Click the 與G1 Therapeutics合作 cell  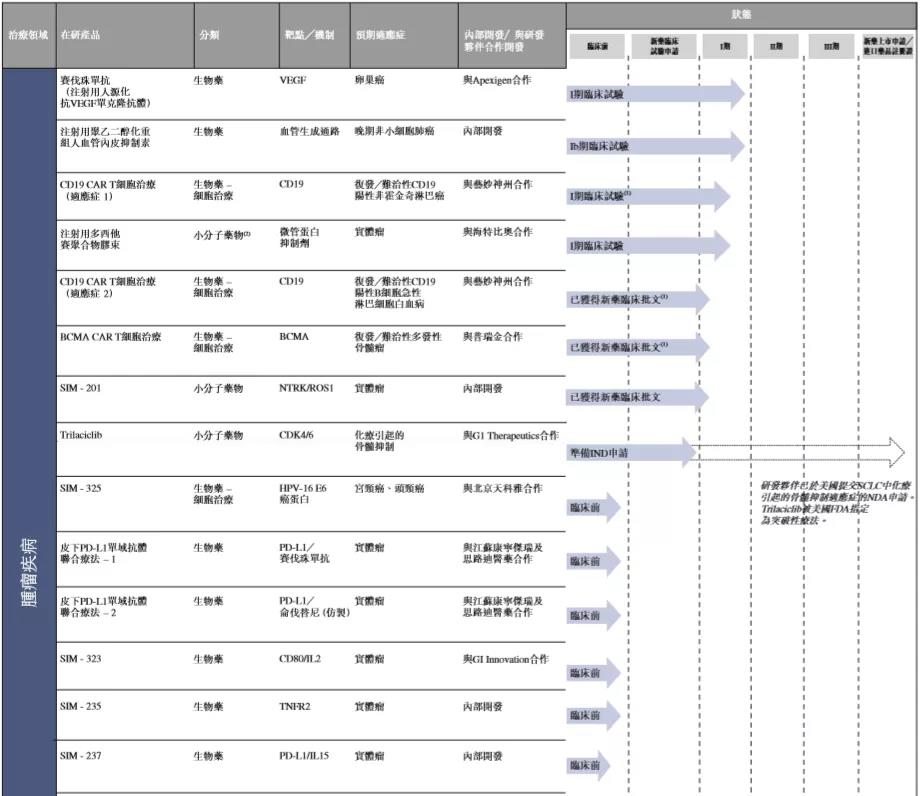510,436
